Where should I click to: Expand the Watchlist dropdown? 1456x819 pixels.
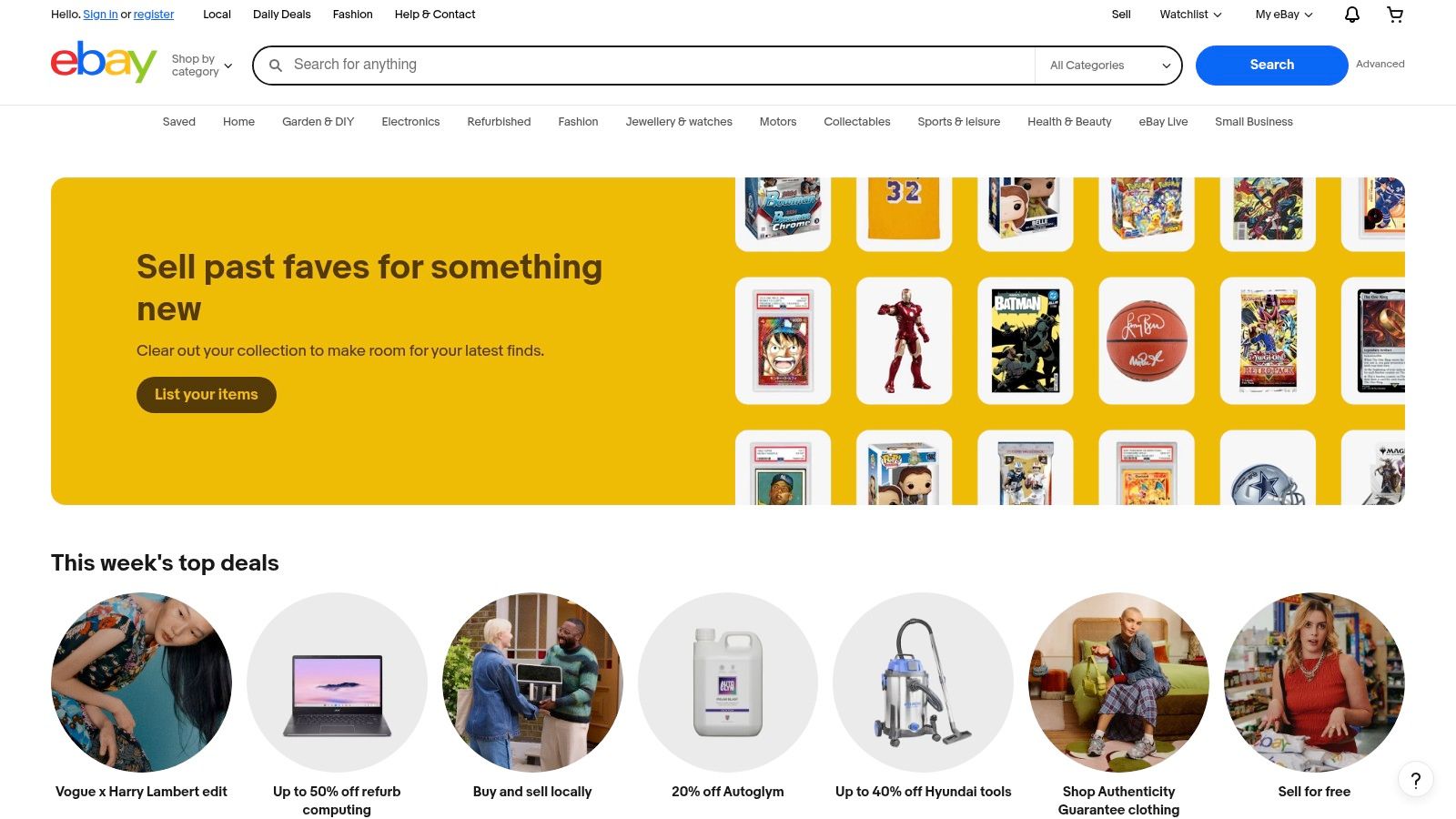(x=1190, y=15)
